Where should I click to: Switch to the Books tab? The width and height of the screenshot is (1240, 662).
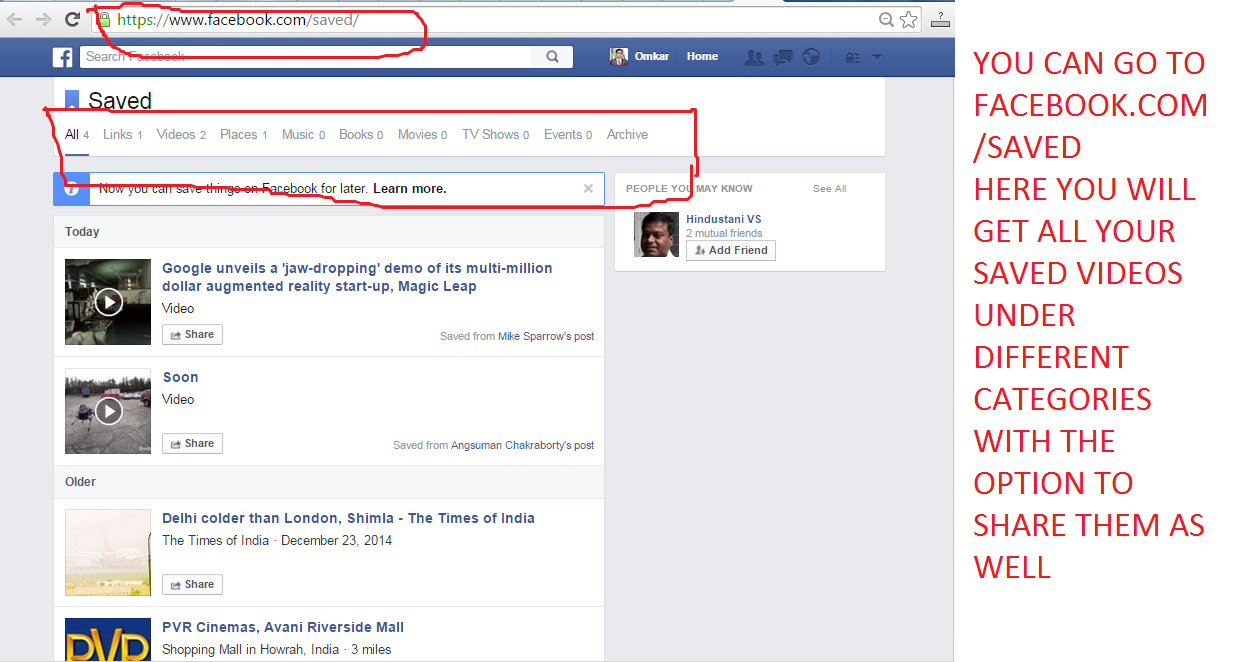tap(361, 134)
